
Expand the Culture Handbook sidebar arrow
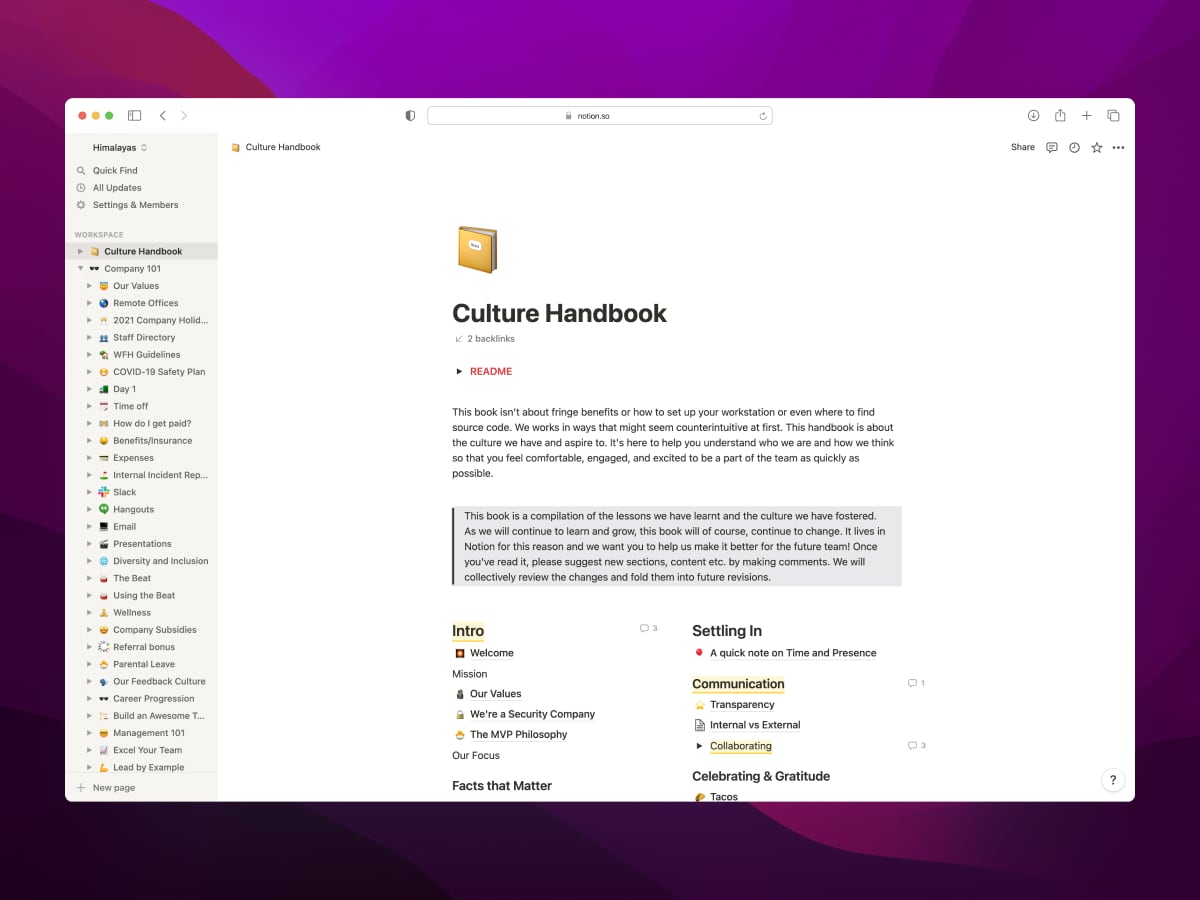click(80, 252)
